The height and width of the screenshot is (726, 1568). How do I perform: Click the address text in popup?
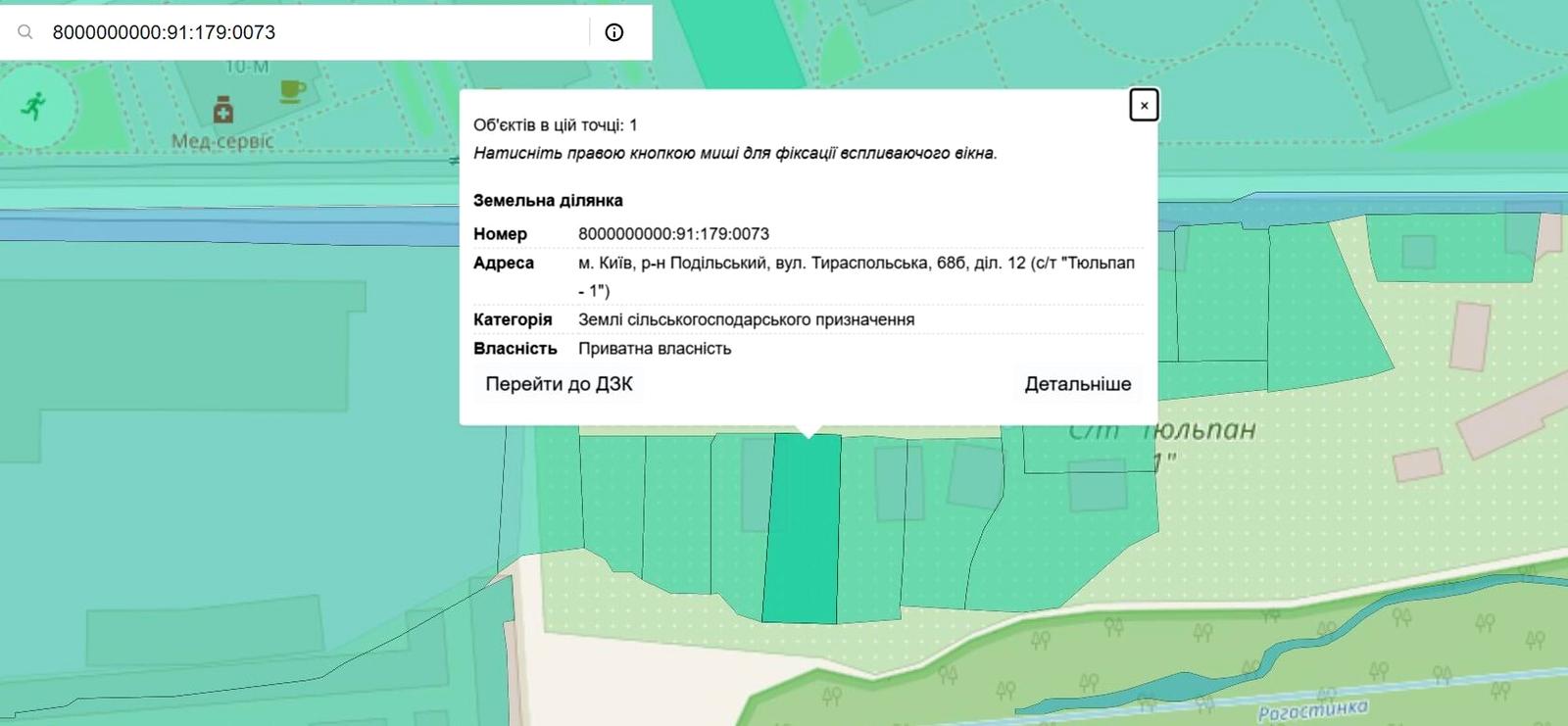[856, 264]
